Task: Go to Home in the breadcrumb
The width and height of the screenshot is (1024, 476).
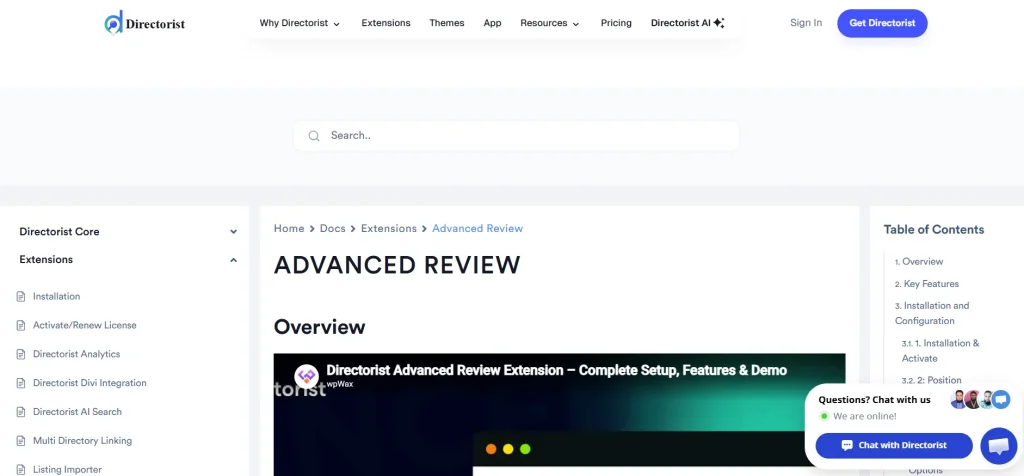Action: (289, 229)
